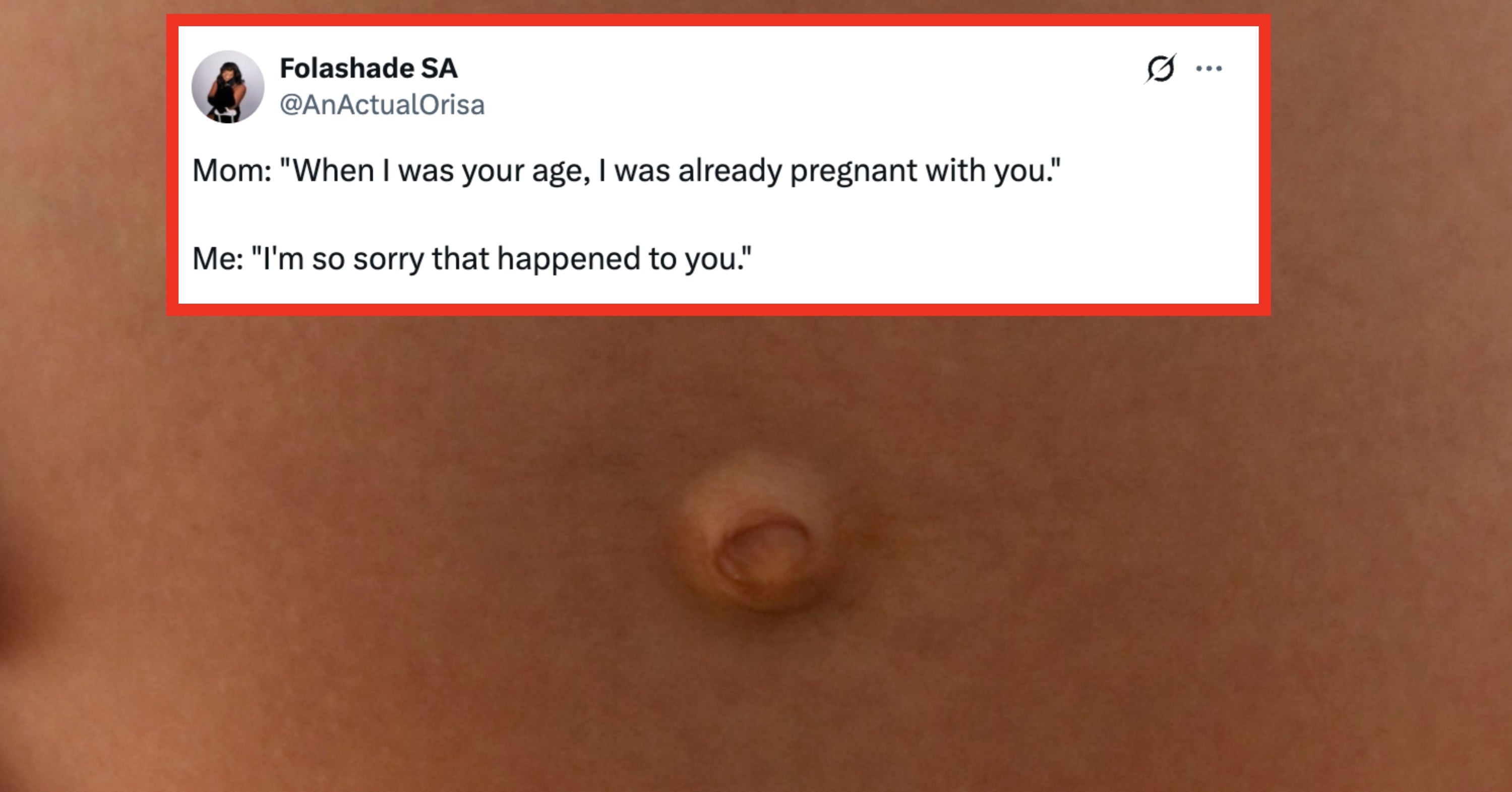Open the @AnActualOrisa handle link

[x=382, y=104]
